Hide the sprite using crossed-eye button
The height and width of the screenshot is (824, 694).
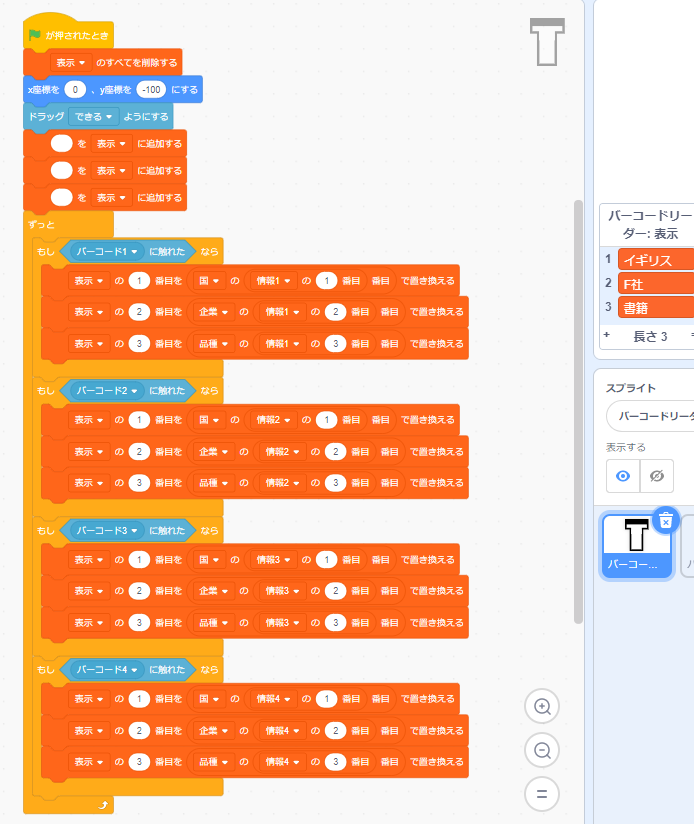click(657, 477)
